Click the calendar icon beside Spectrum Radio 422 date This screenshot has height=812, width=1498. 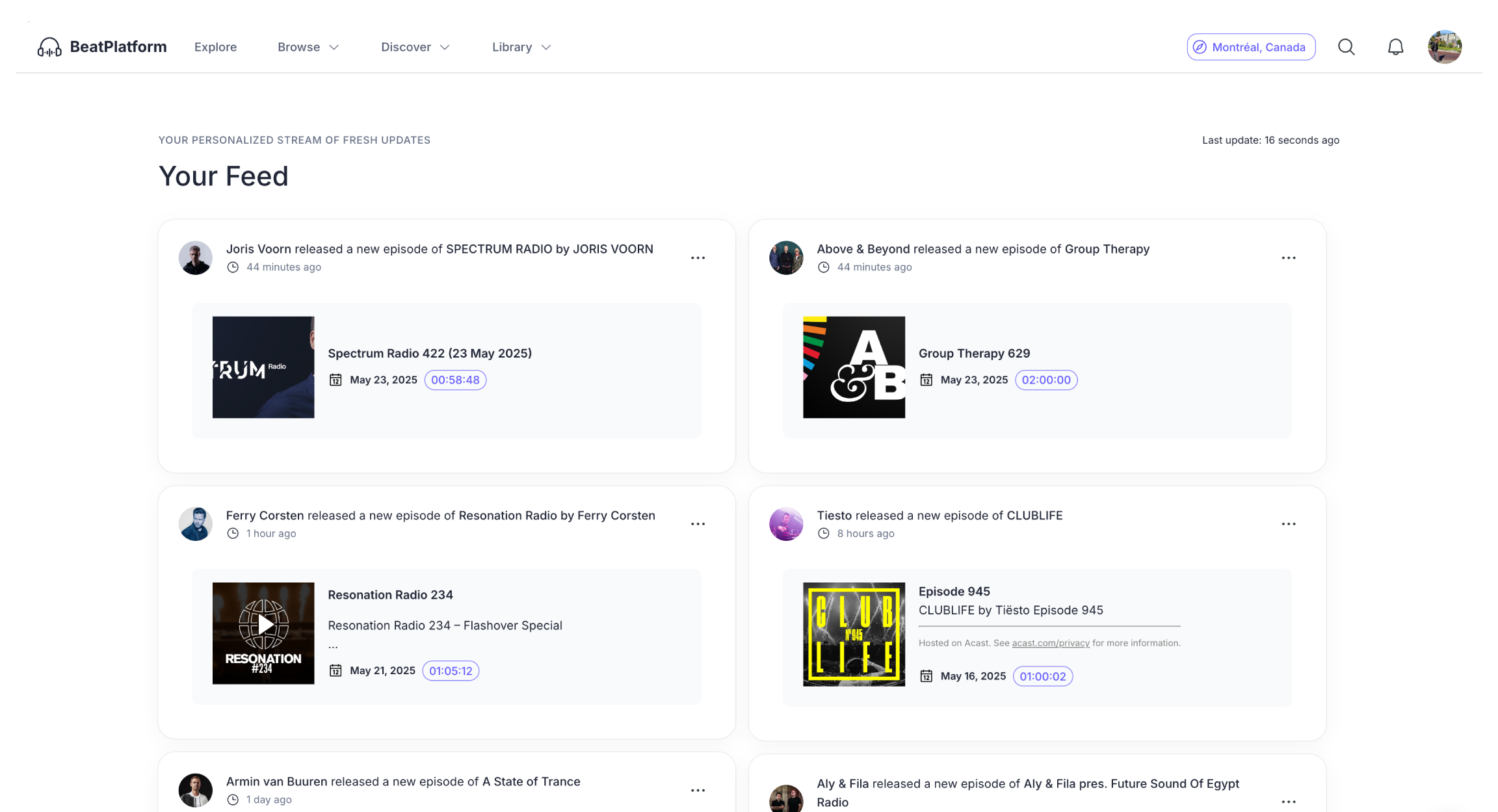[335, 380]
